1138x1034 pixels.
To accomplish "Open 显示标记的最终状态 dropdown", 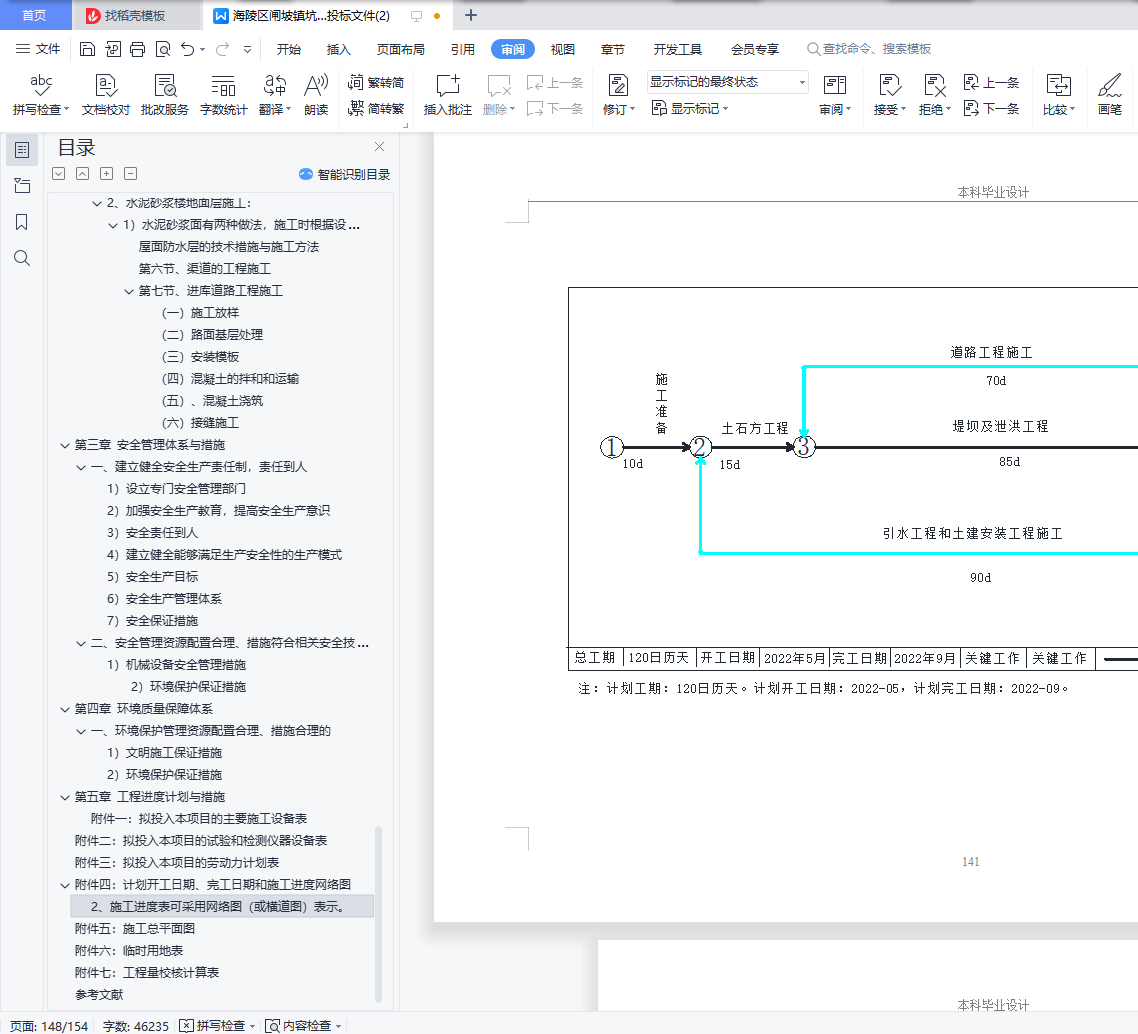I will click(727, 82).
